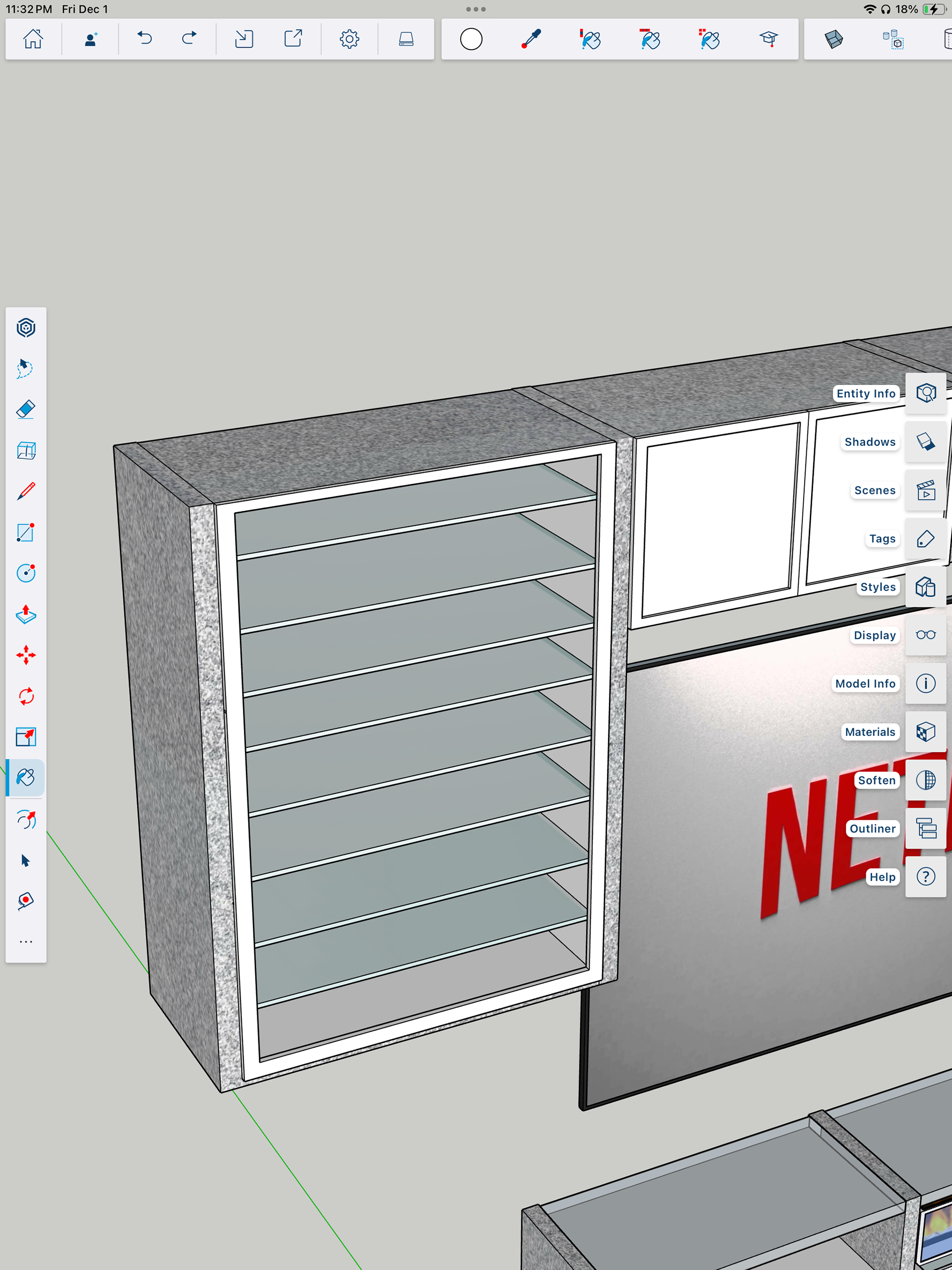
Task: Choose the Move tool arrows icon
Action: [x=26, y=655]
